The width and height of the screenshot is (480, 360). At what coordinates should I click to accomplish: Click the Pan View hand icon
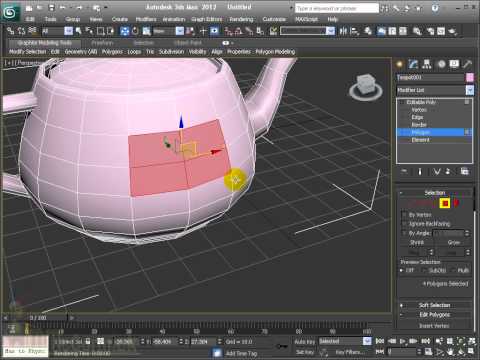450,351
